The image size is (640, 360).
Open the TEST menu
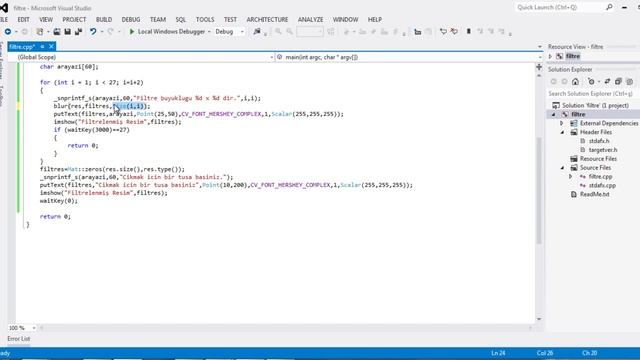pos(230,20)
